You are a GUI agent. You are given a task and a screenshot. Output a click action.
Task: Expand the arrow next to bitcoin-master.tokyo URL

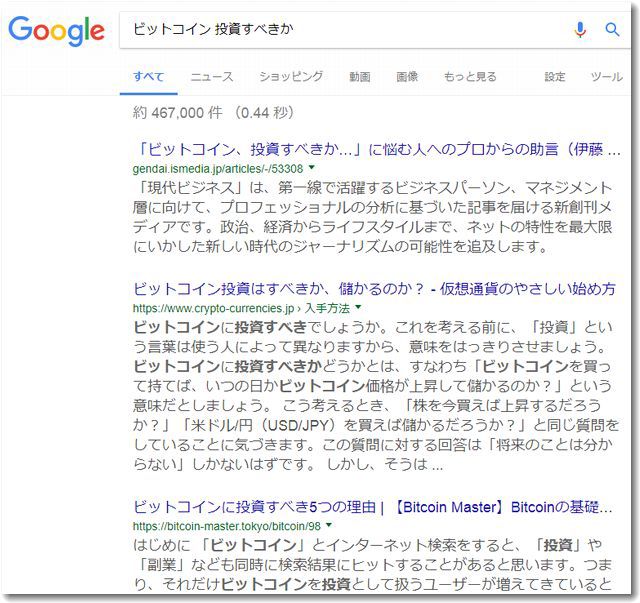pyautogui.click(x=329, y=525)
